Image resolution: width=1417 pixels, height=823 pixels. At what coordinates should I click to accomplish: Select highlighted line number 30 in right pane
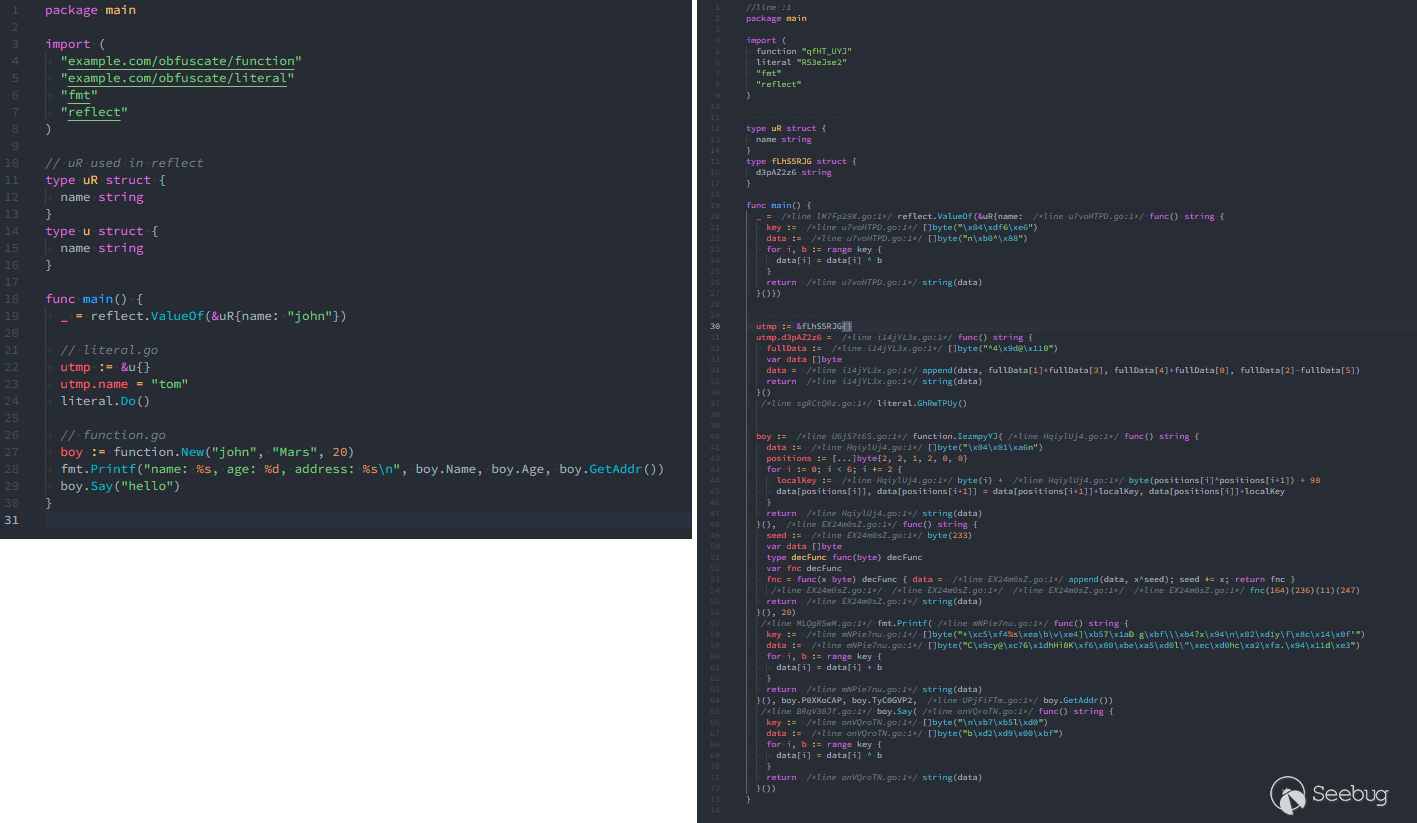(715, 326)
